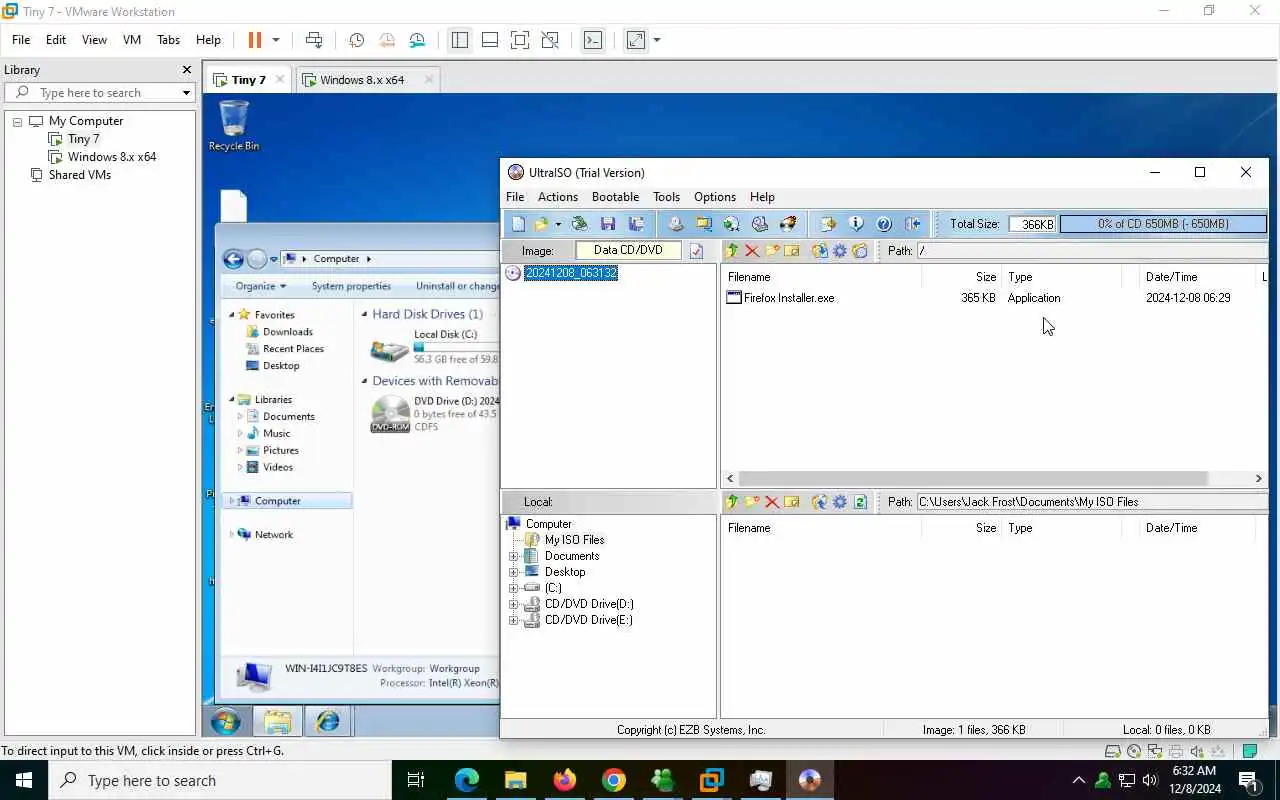Select My ISO Files in Local tree
Screen dimensions: 1280x800
[574, 540]
